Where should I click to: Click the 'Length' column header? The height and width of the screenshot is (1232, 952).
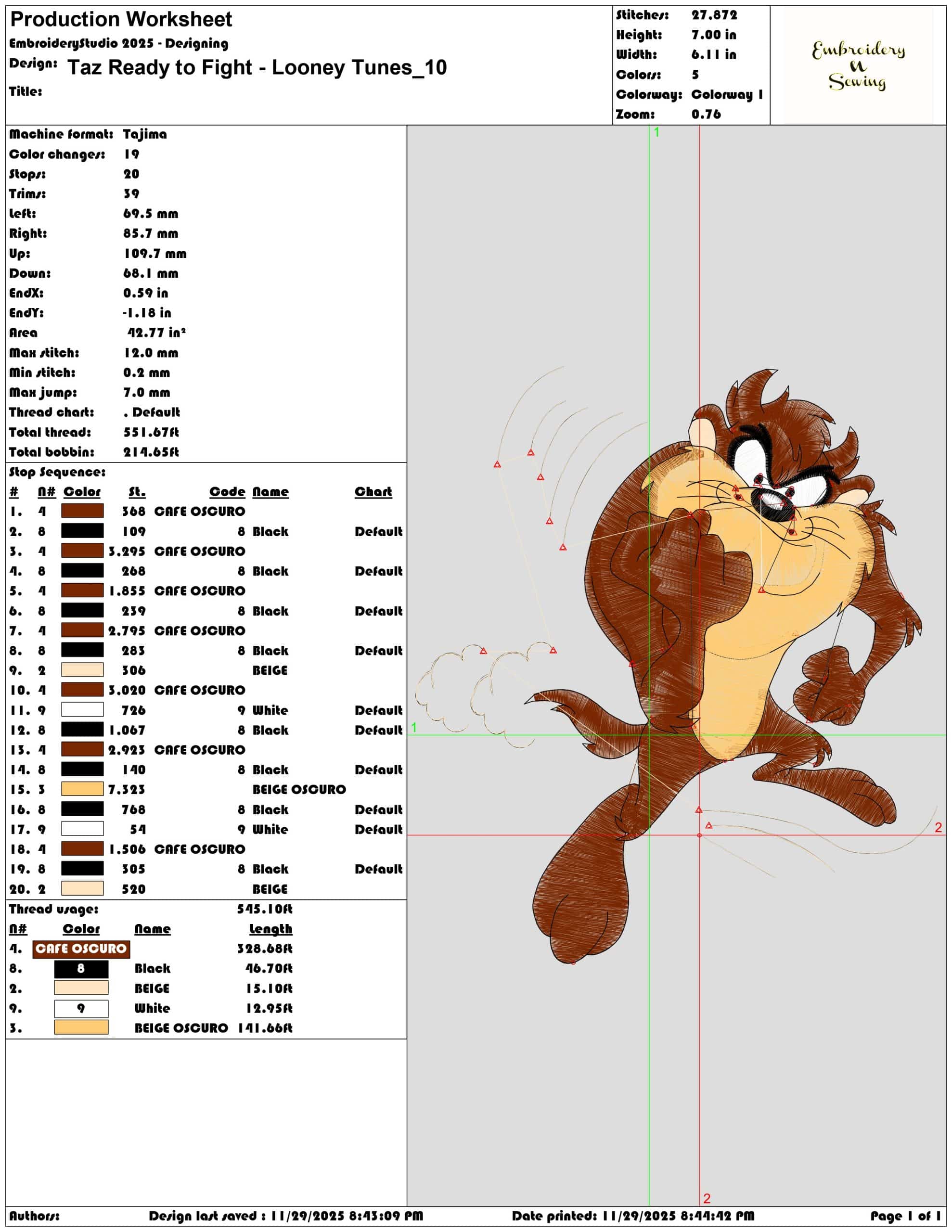[x=271, y=929]
